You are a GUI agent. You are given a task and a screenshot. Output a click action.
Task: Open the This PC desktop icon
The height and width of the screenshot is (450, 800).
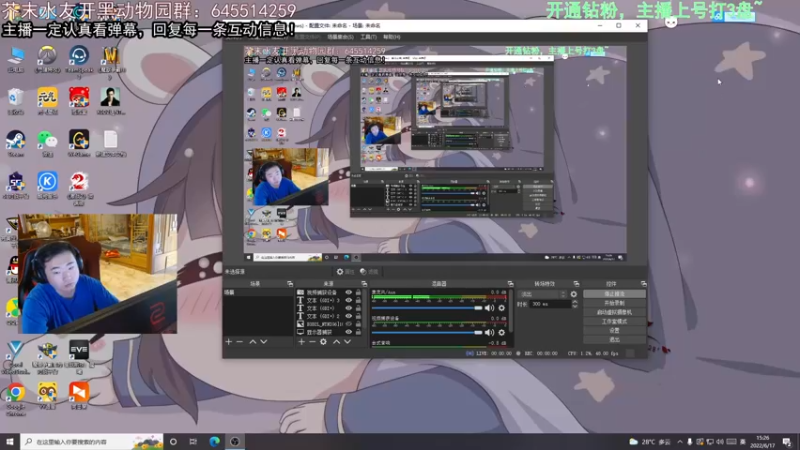pos(16,57)
